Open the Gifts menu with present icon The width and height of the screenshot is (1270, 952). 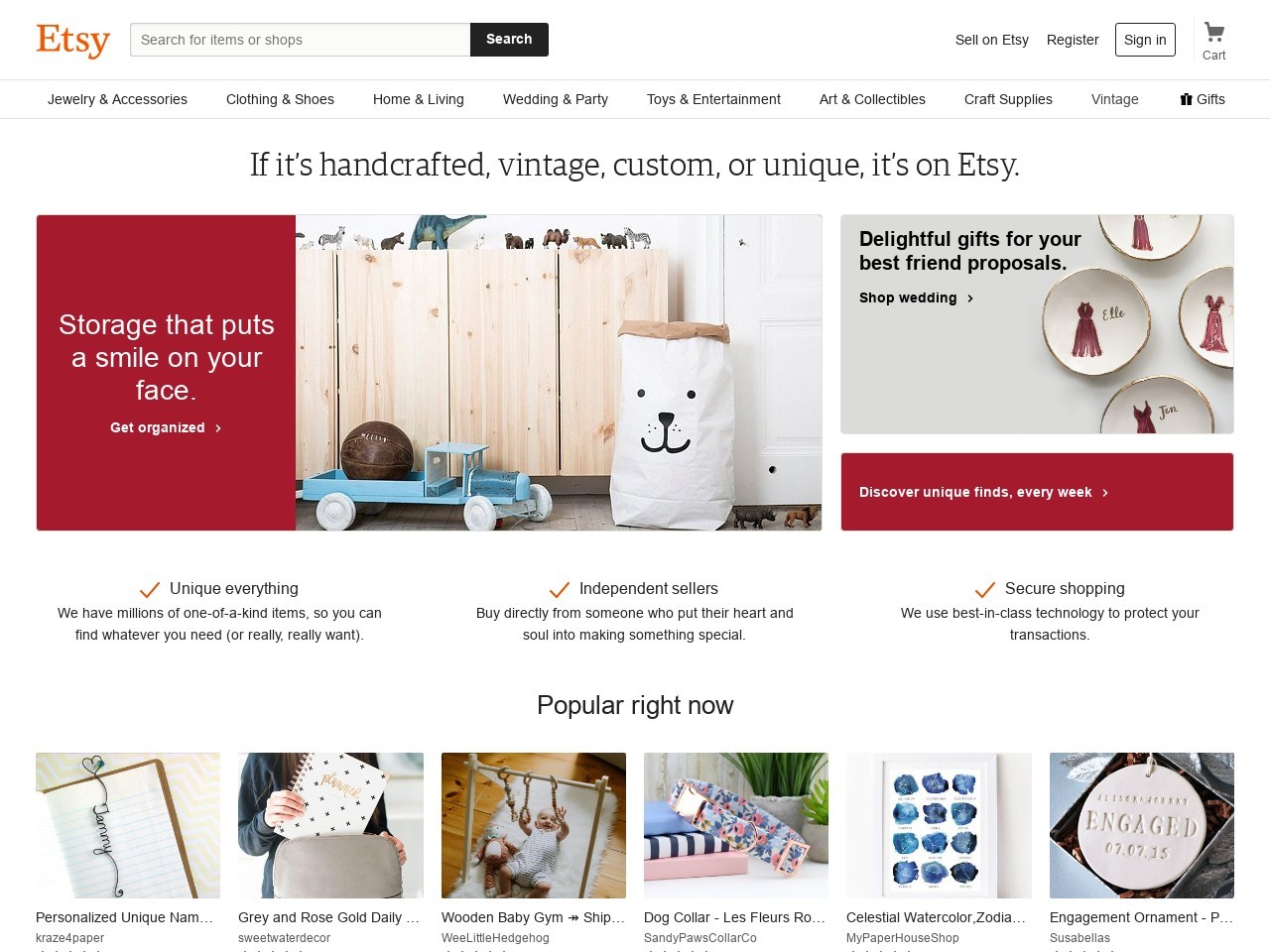pyautogui.click(x=1203, y=99)
